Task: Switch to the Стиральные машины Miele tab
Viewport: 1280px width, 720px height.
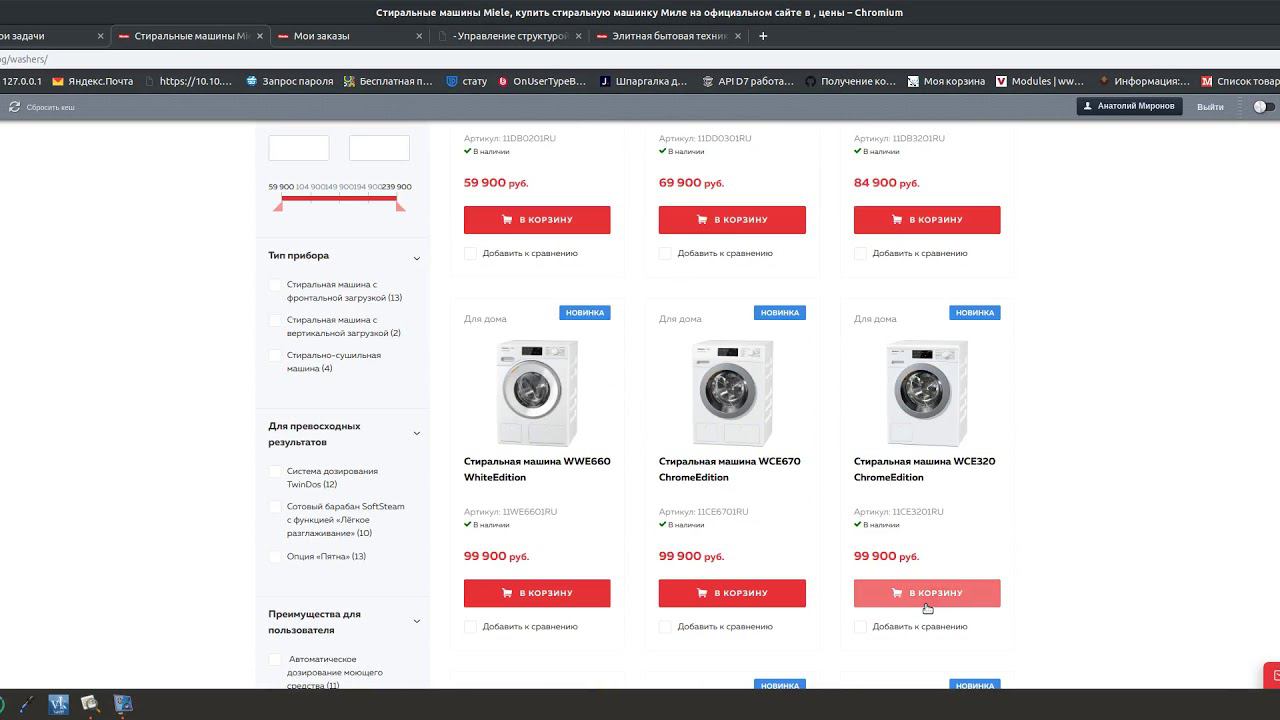Action: click(190, 36)
